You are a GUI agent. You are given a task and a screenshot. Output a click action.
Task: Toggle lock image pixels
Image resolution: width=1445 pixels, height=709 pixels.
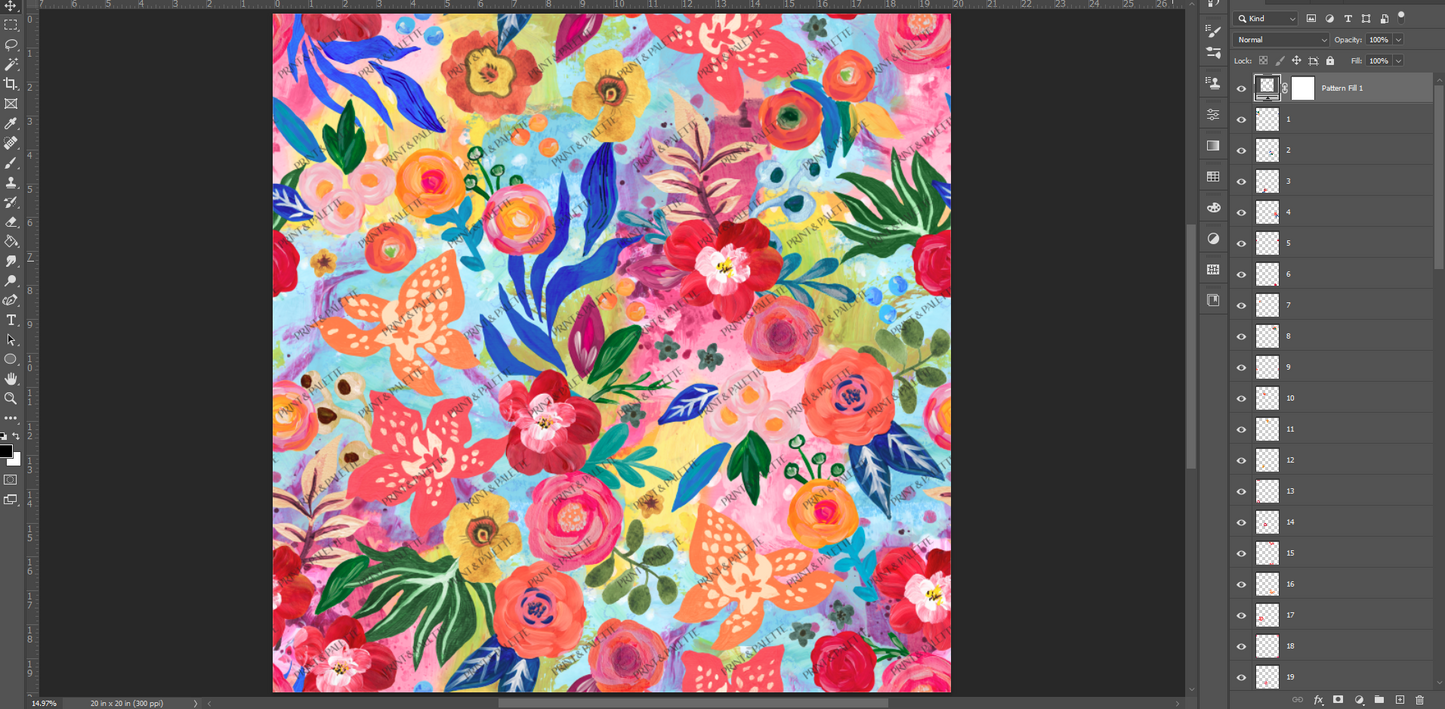(1280, 61)
